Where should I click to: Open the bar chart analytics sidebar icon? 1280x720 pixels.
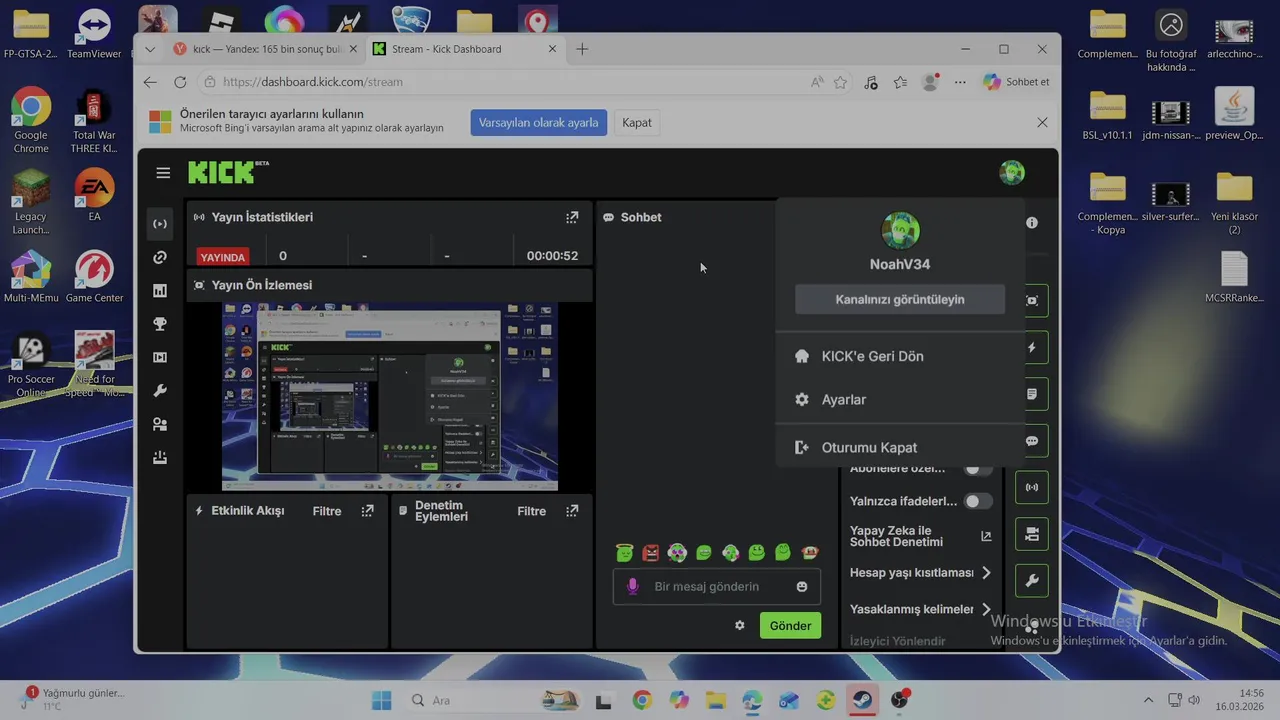tap(160, 291)
